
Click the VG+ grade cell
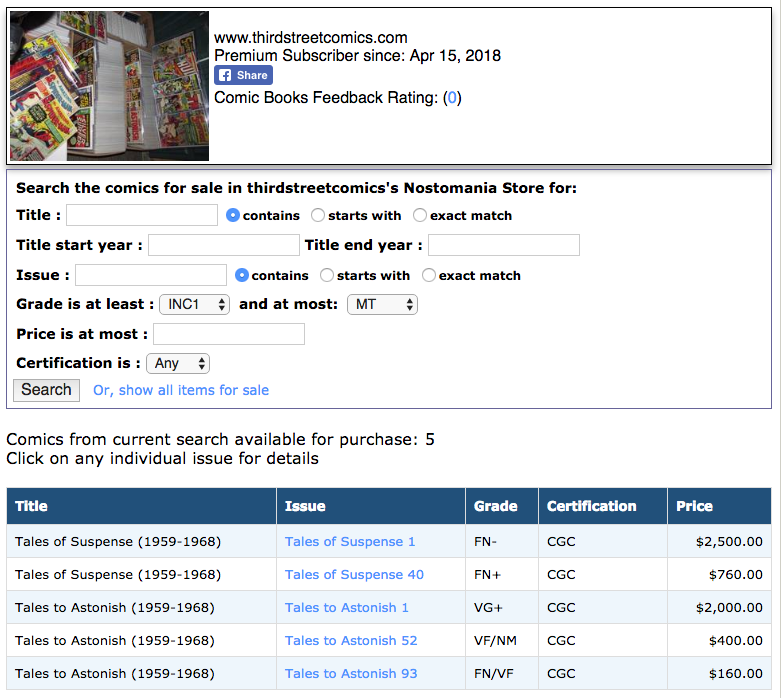(x=502, y=607)
